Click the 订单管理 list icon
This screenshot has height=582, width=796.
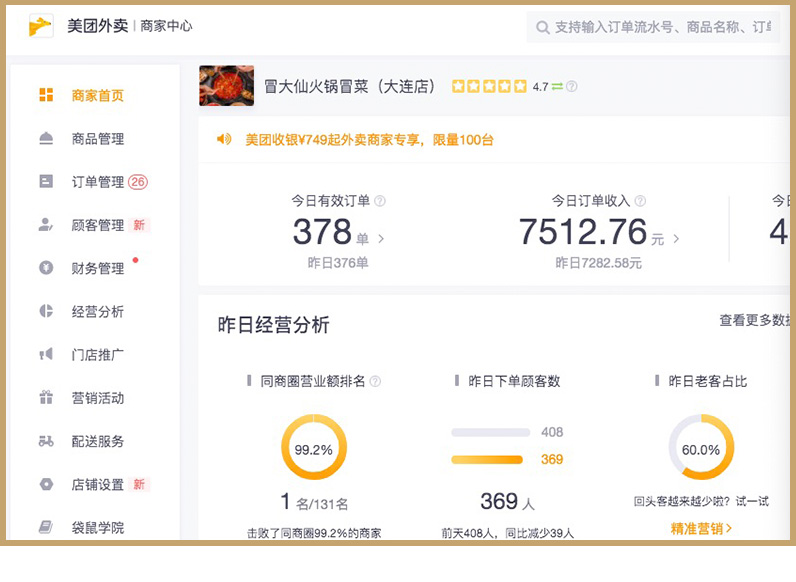click(46, 181)
